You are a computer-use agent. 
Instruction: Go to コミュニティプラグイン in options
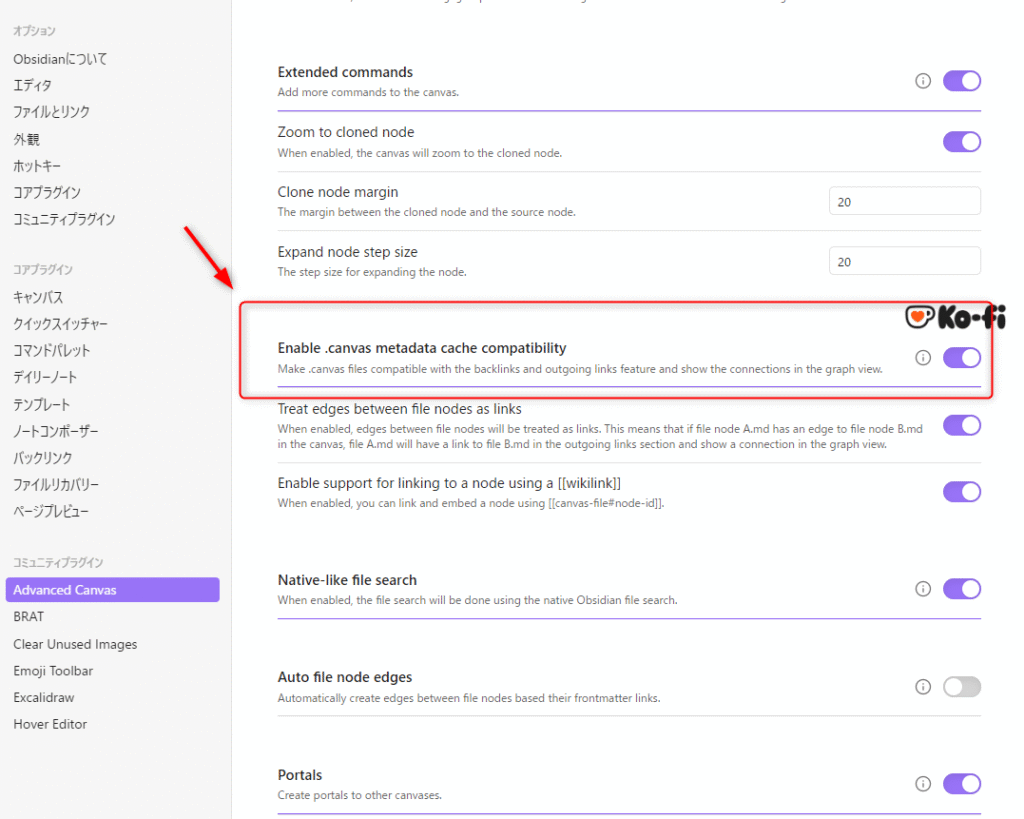pyautogui.click(x=64, y=219)
